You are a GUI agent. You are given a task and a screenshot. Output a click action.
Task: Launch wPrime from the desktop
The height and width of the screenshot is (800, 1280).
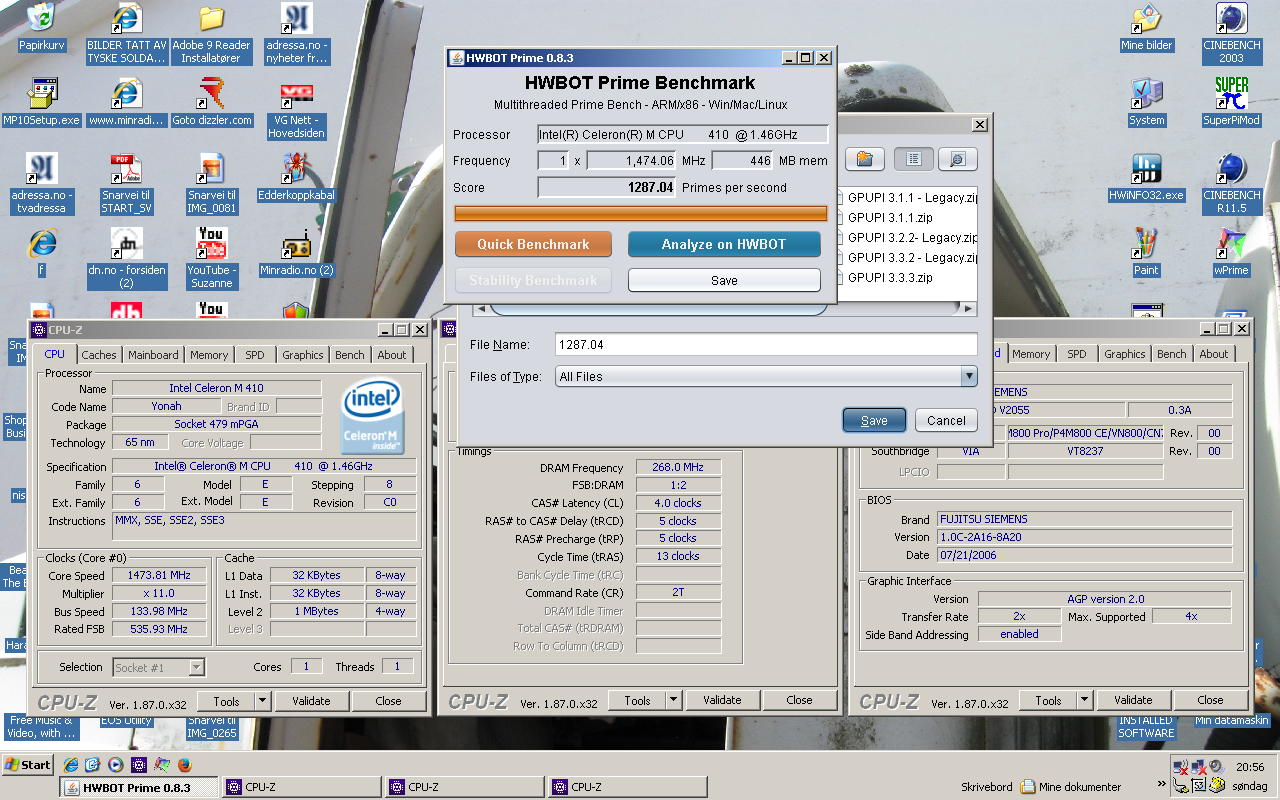click(1231, 253)
